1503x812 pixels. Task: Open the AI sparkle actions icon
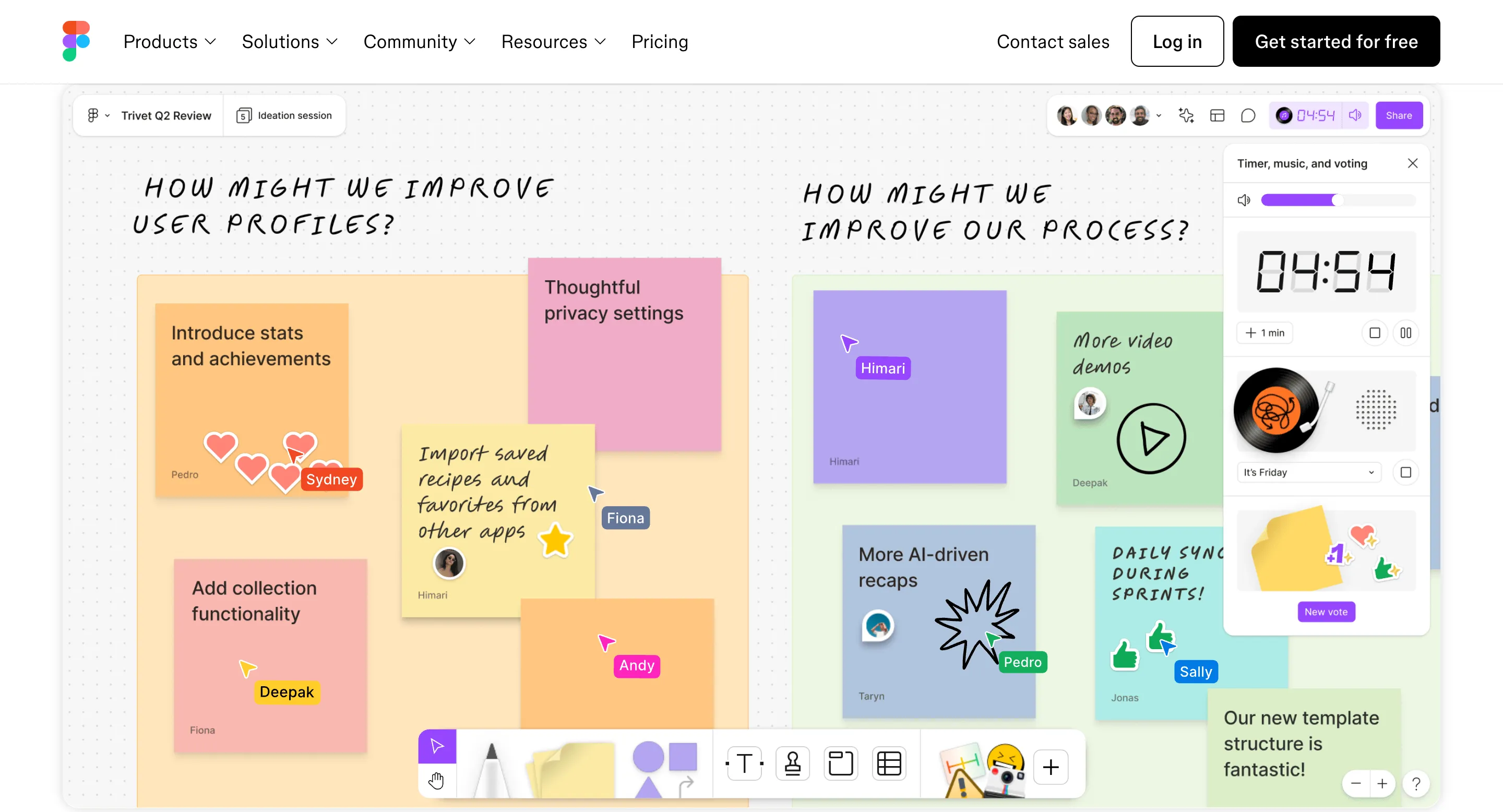[1186, 115]
